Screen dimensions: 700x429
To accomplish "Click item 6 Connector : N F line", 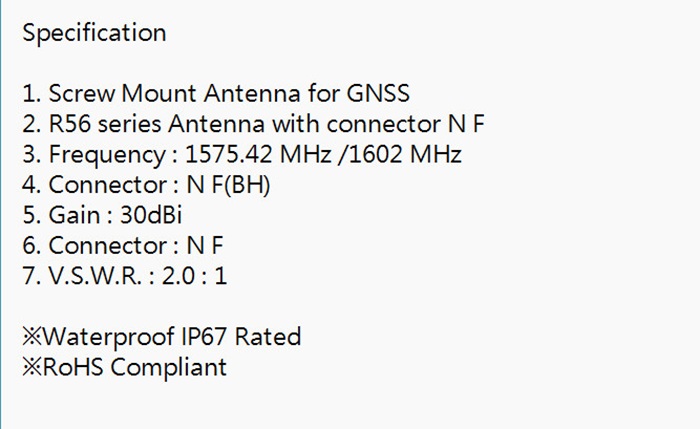I will click(122, 245).
